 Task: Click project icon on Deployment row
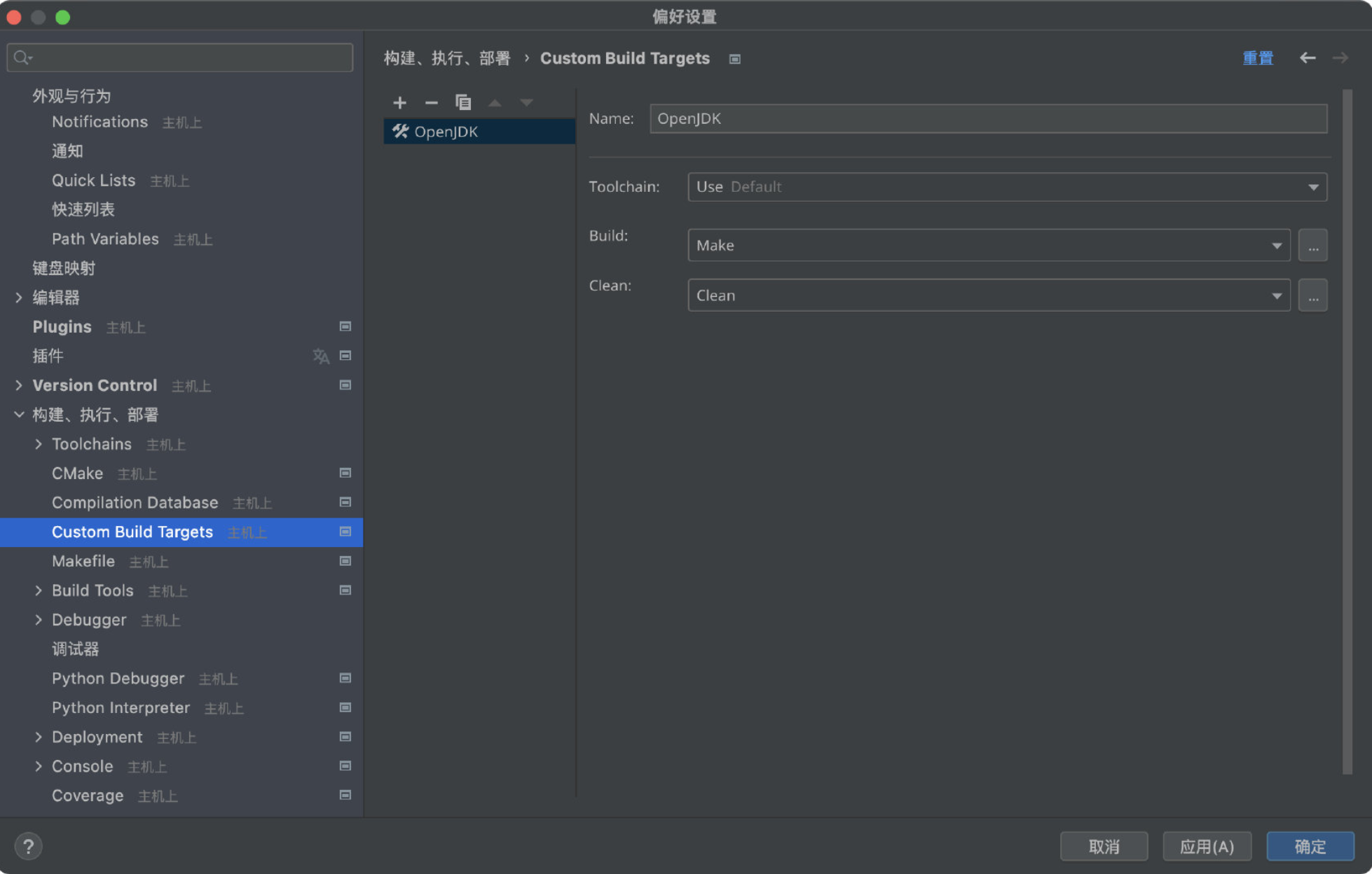pyautogui.click(x=345, y=737)
